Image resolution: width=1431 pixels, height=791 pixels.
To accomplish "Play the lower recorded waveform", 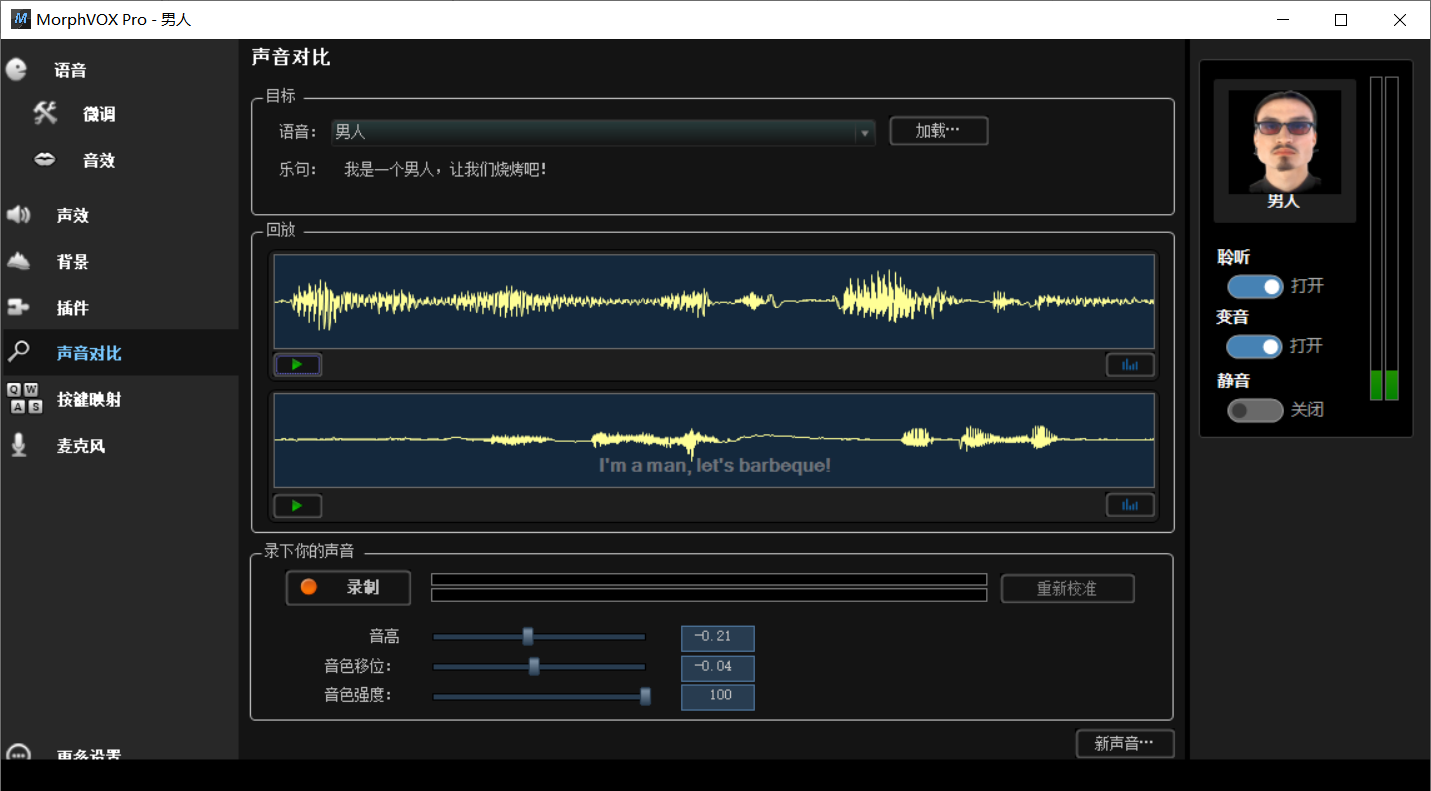I will [297, 505].
